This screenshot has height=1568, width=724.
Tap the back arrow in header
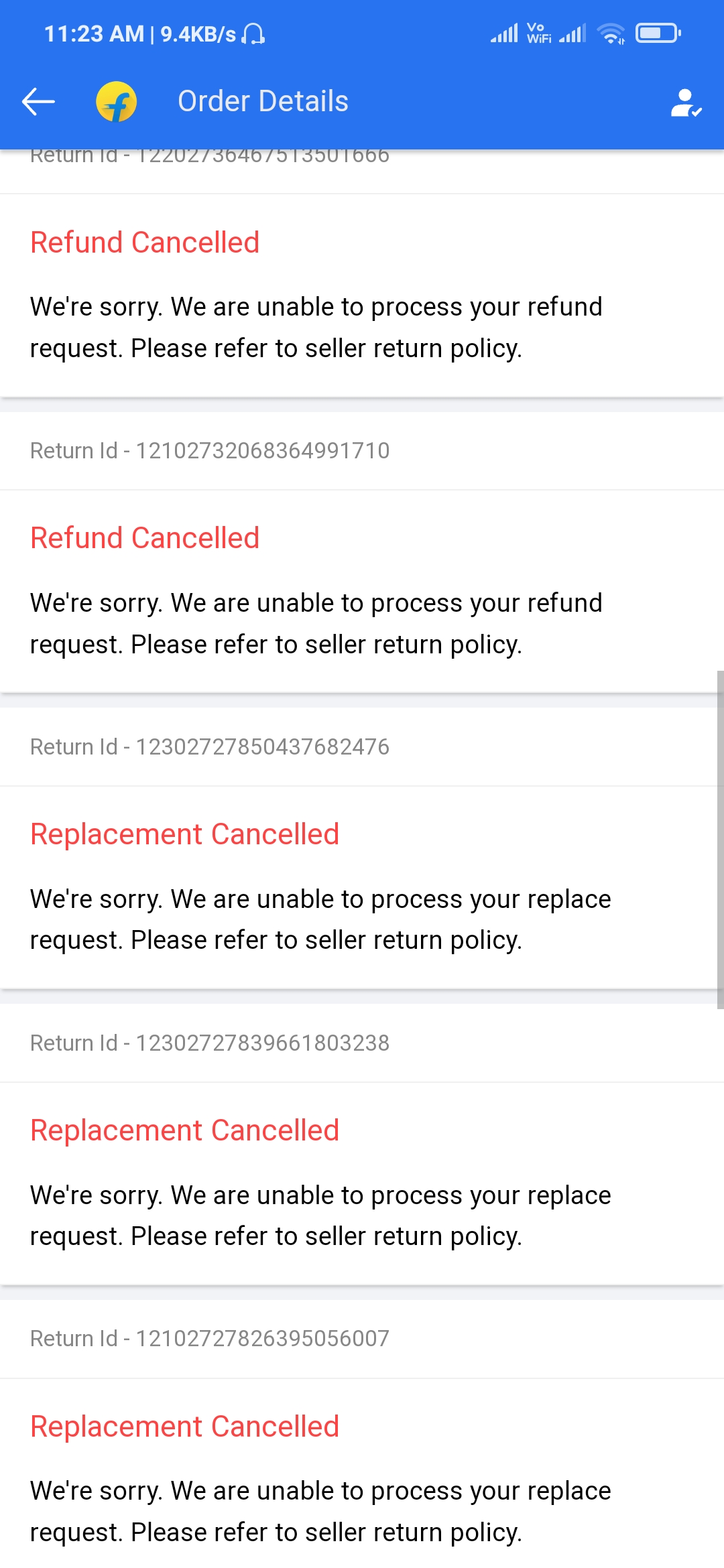pyautogui.click(x=38, y=101)
